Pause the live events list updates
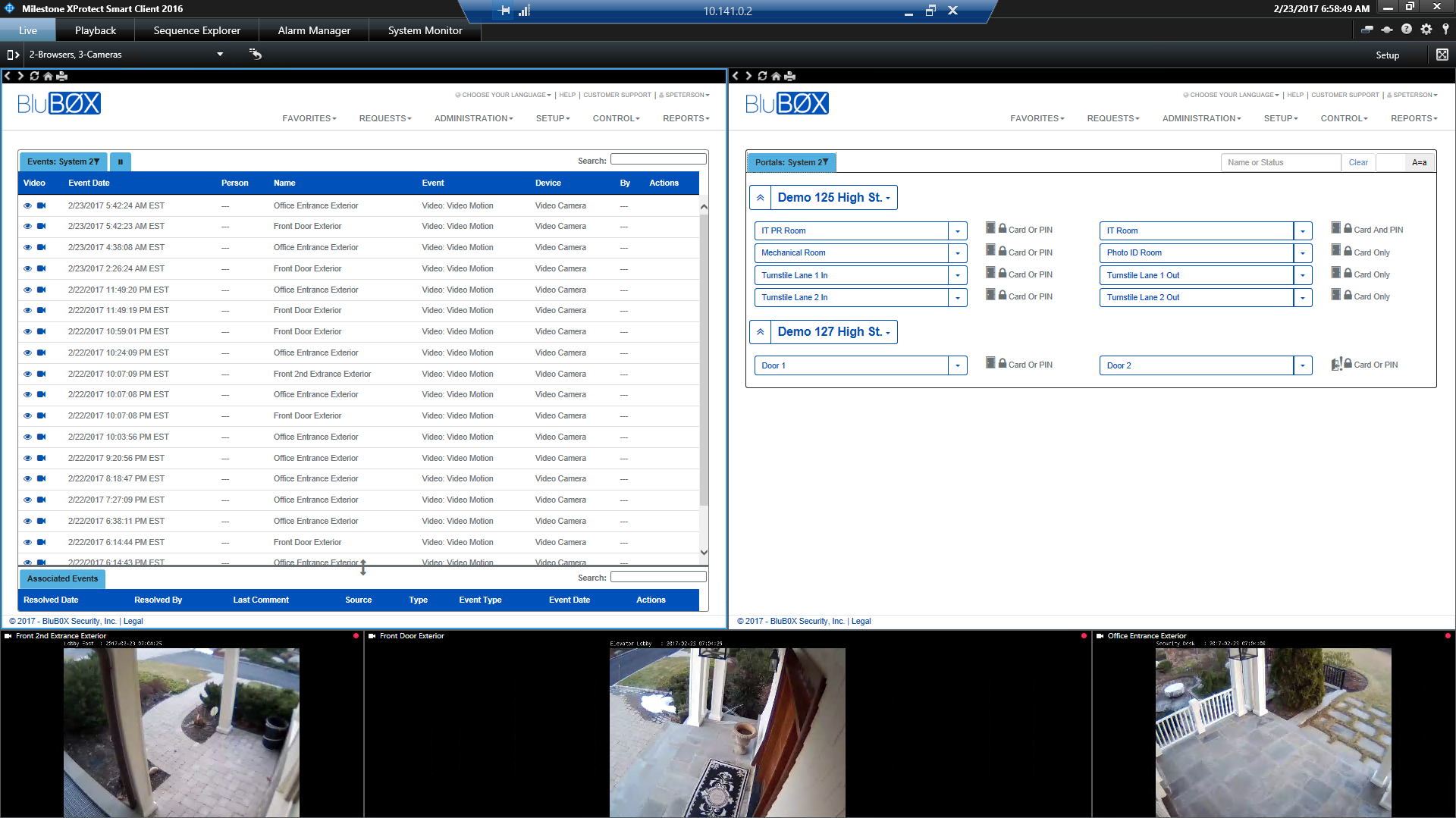 (121, 161)
